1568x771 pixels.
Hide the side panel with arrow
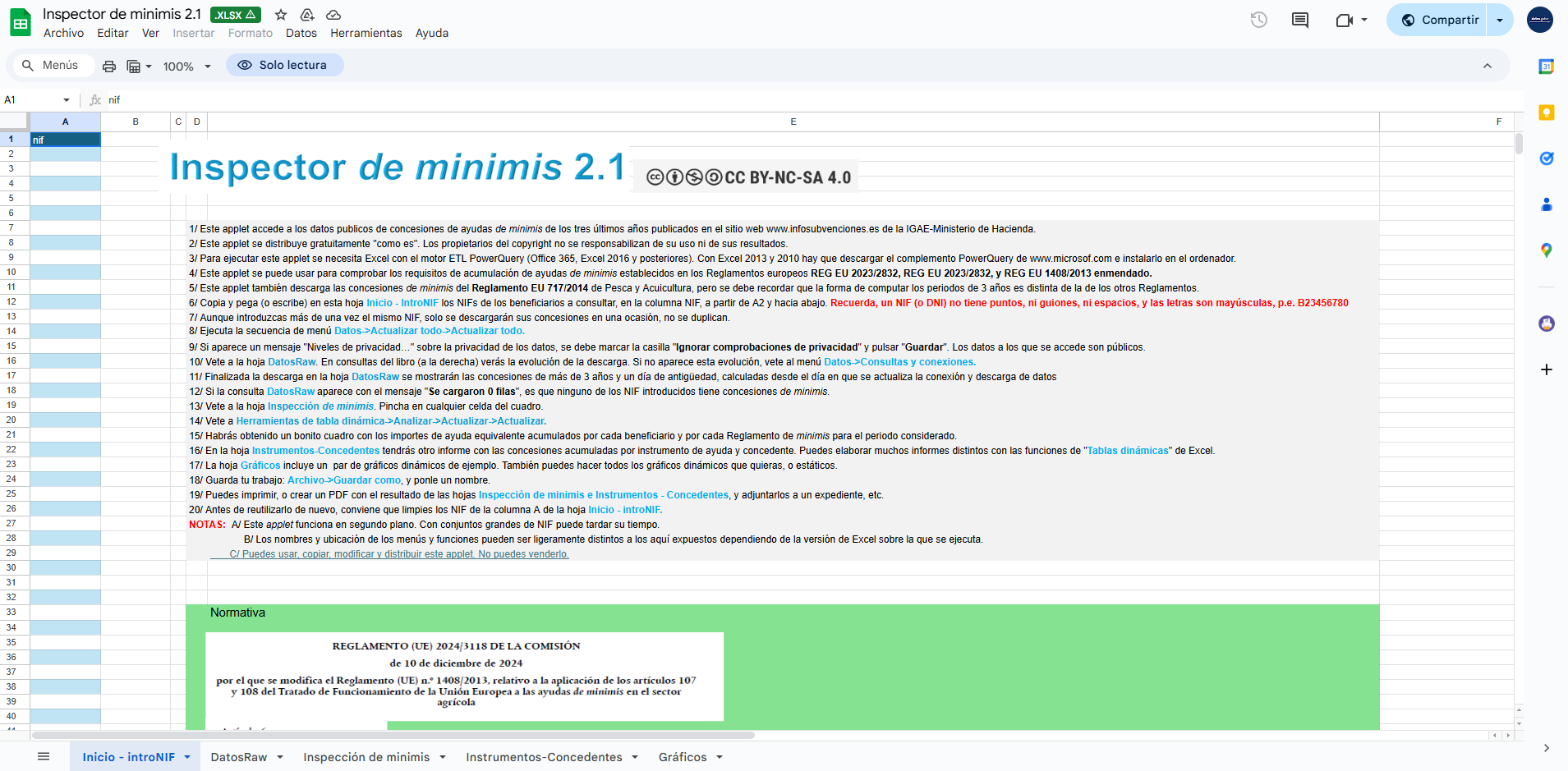(x=1546, y=748)
